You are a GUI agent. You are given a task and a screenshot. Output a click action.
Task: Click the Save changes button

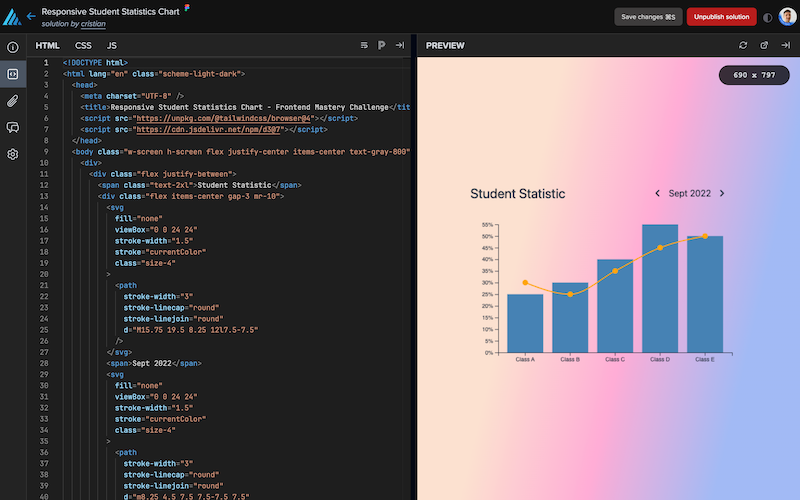coord(648,17)
